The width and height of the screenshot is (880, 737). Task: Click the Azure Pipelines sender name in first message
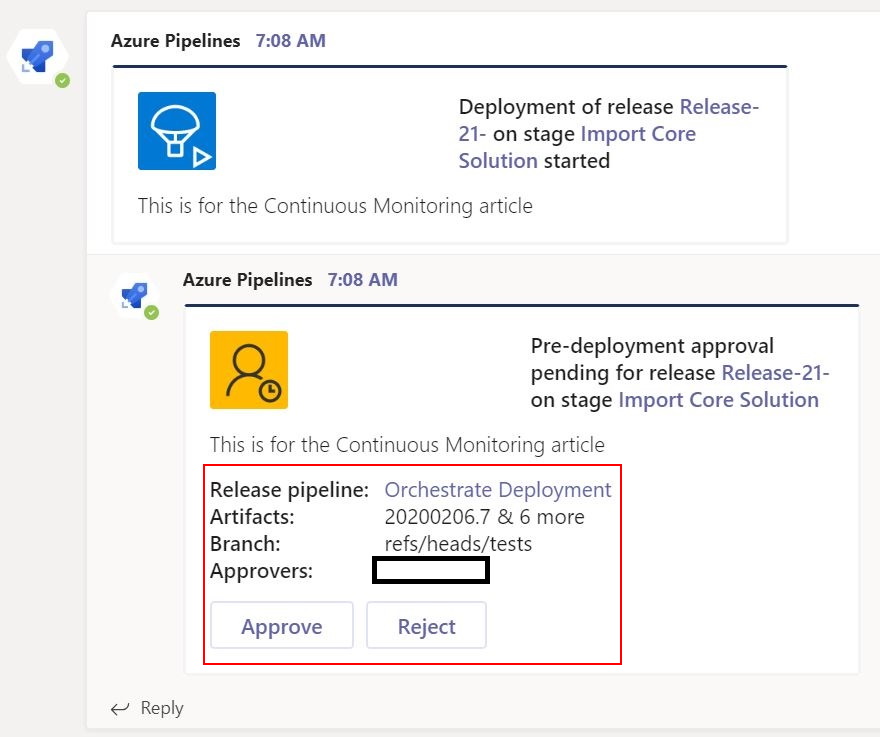coord(176,41)
